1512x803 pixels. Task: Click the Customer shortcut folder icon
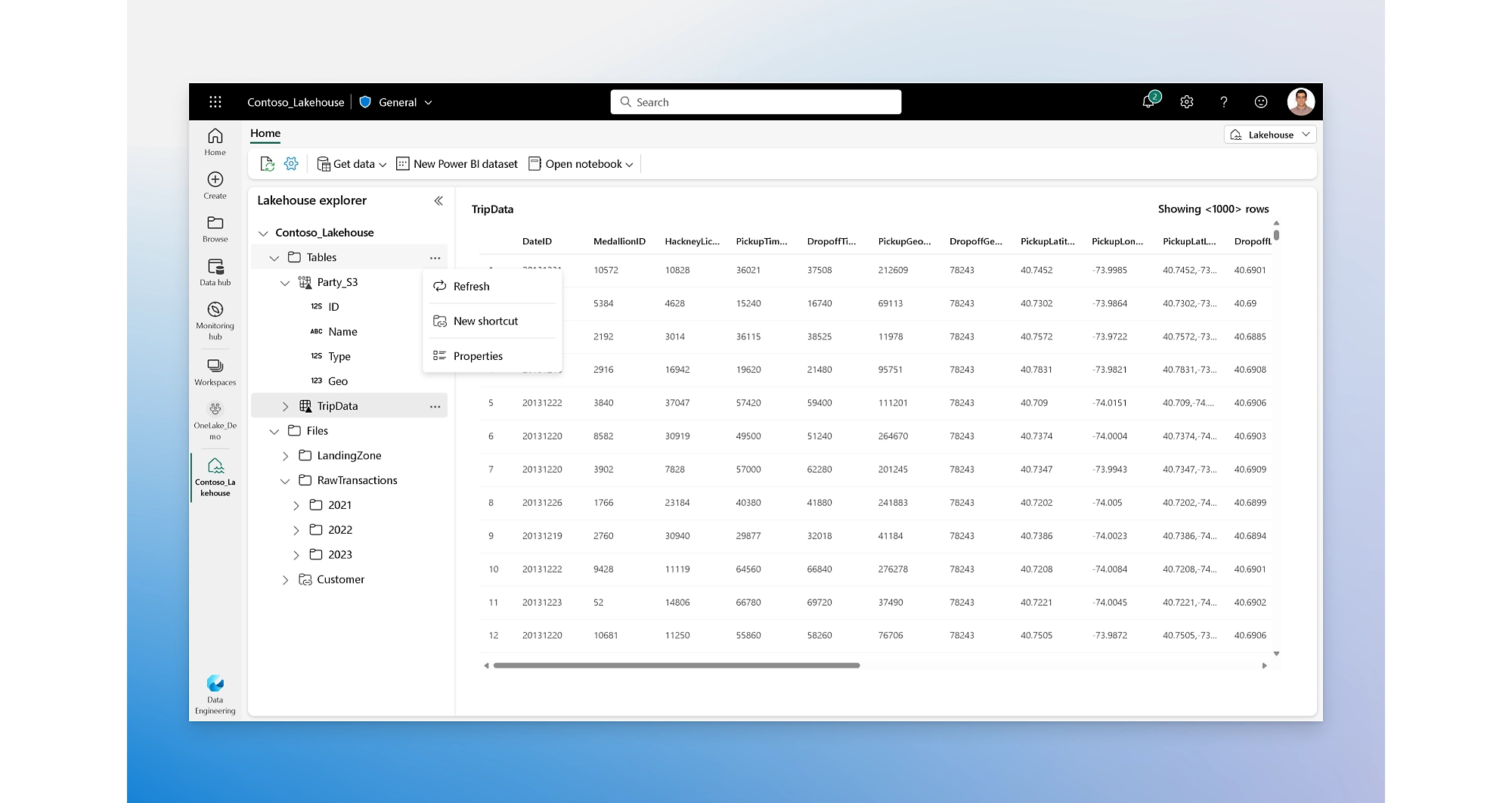click(x=305, y=579)
